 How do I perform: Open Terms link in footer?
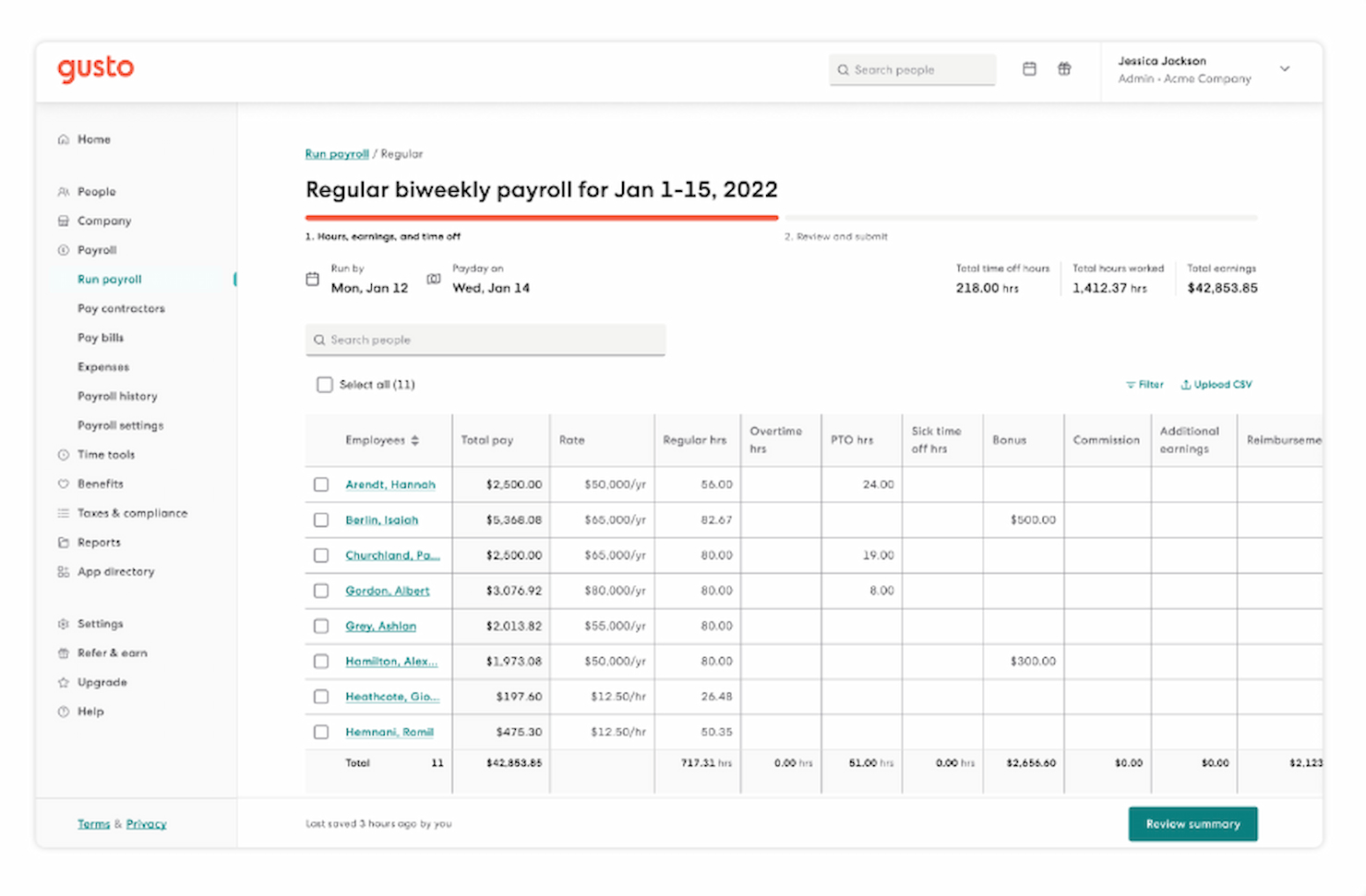point(93,824)
